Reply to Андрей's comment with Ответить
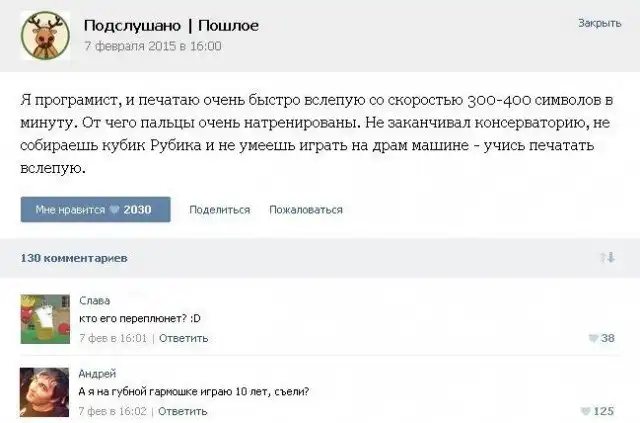The height and width of the screenshot is (423, 640). point(183,411)
